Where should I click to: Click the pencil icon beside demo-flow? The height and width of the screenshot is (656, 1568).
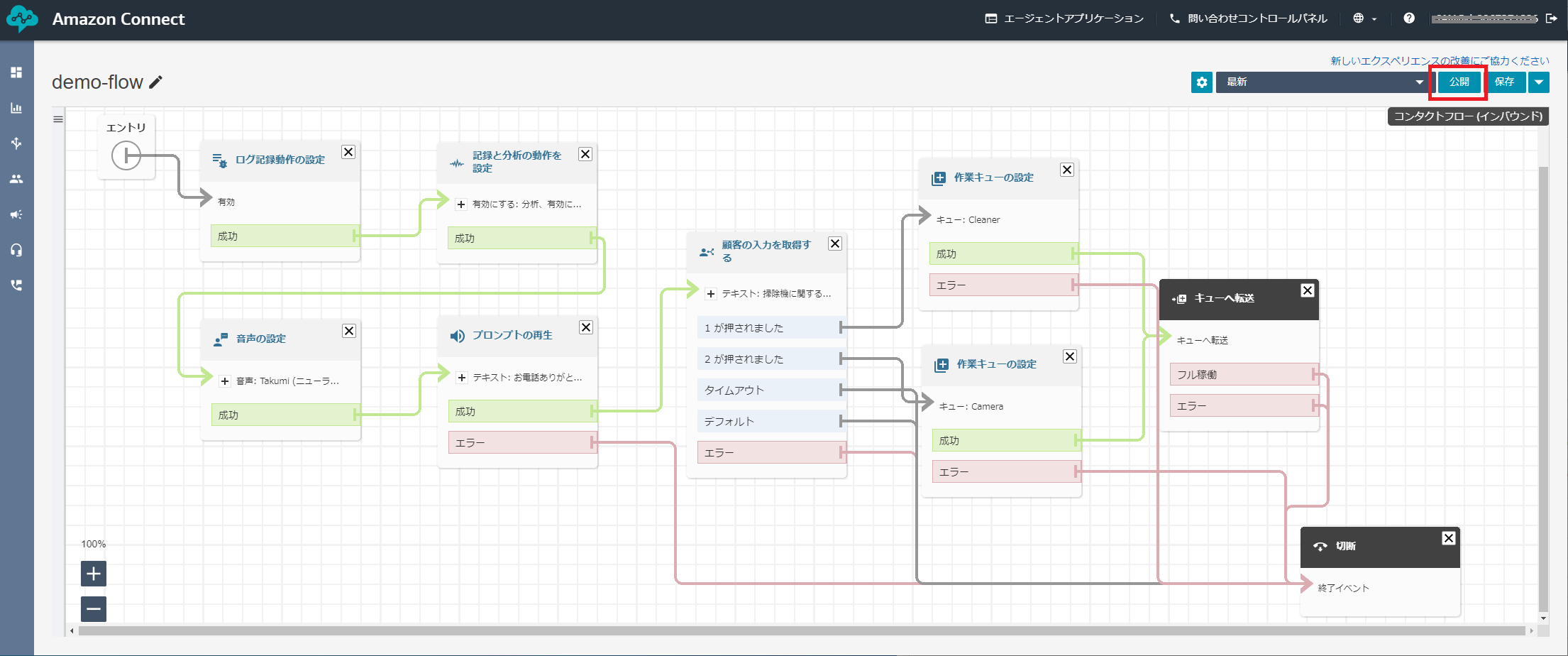click(156, 82)
